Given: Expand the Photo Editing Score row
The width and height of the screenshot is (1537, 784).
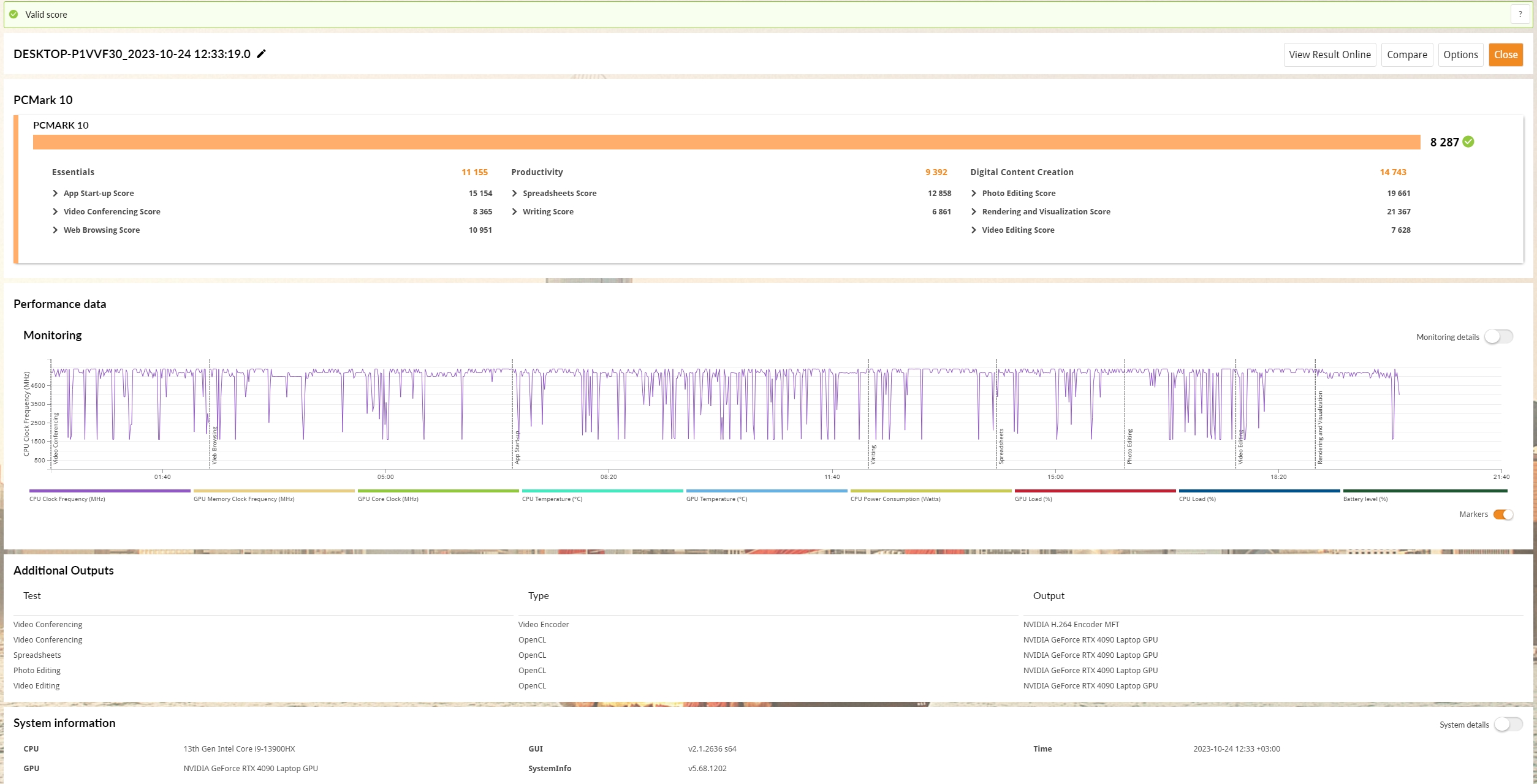Looking at the screenshot, I should 974,193.
